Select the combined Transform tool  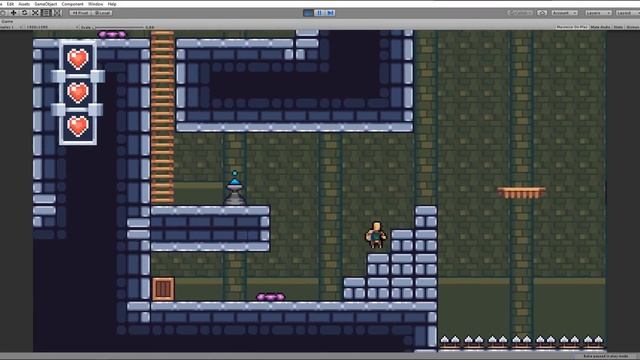[58, 13]
